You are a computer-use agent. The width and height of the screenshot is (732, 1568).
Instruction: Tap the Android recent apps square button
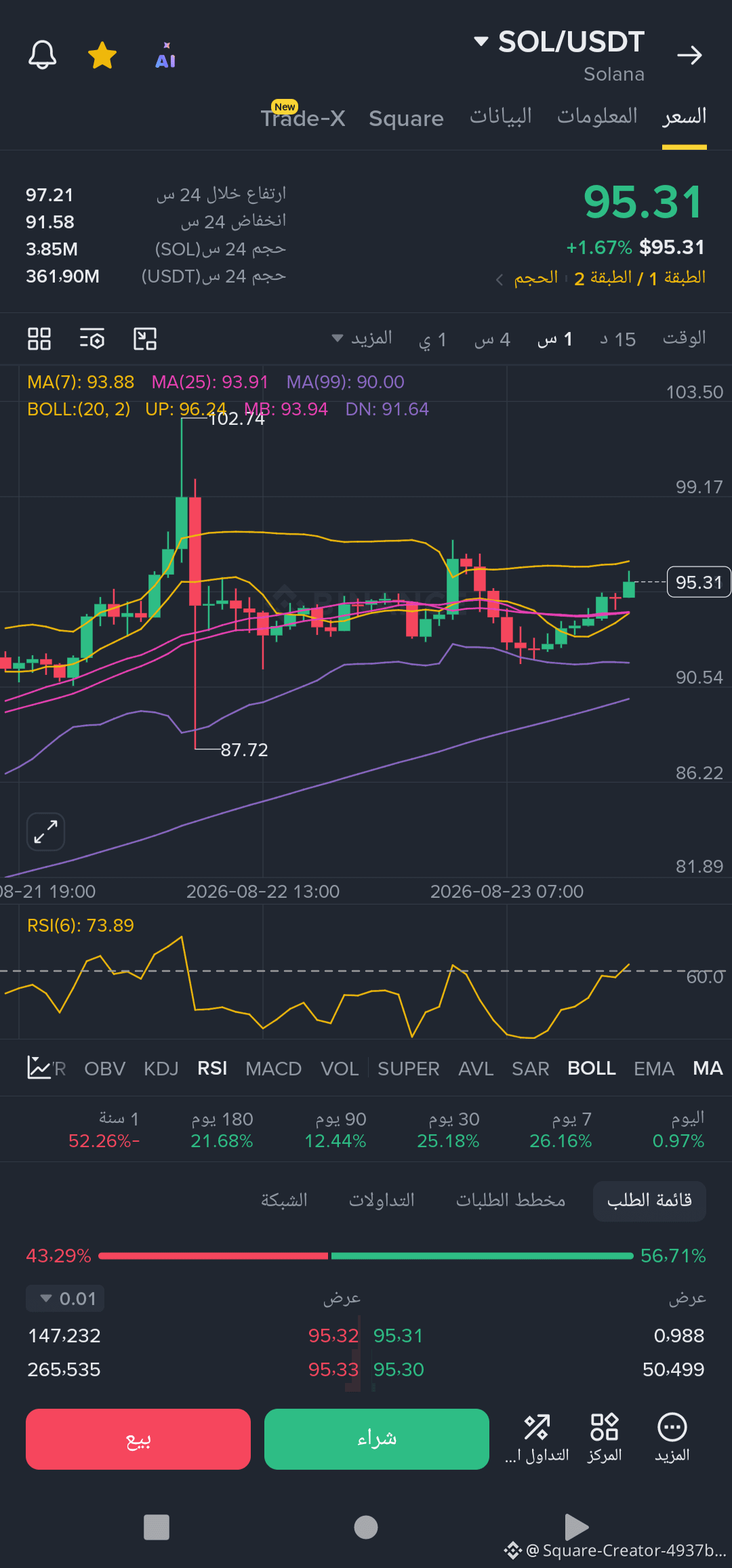coord(157,1527)
